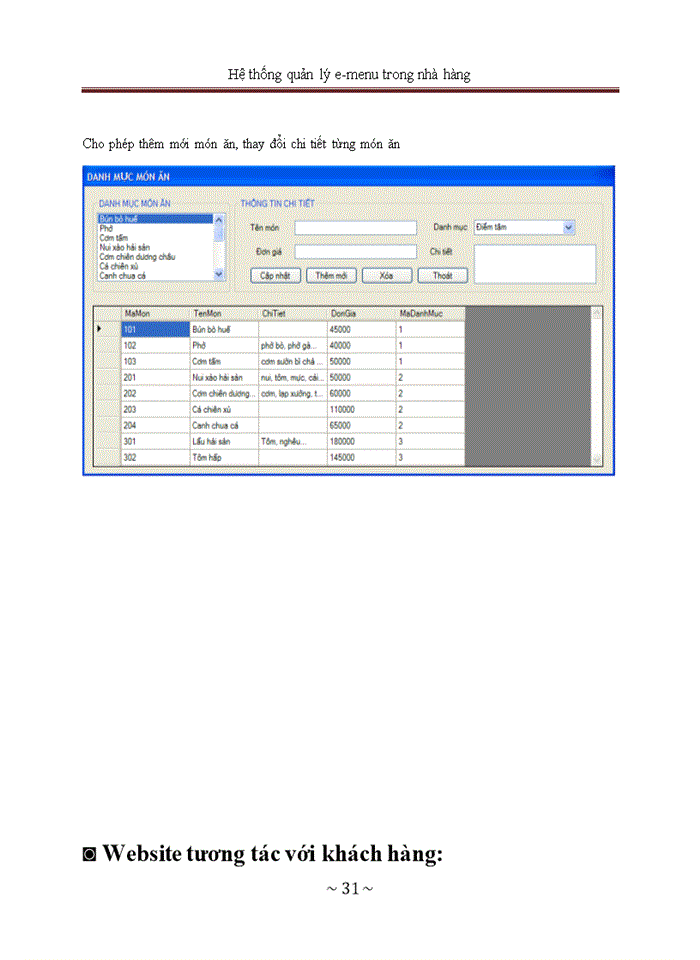Select the grid cell with MaMon 101

point(156,329)
